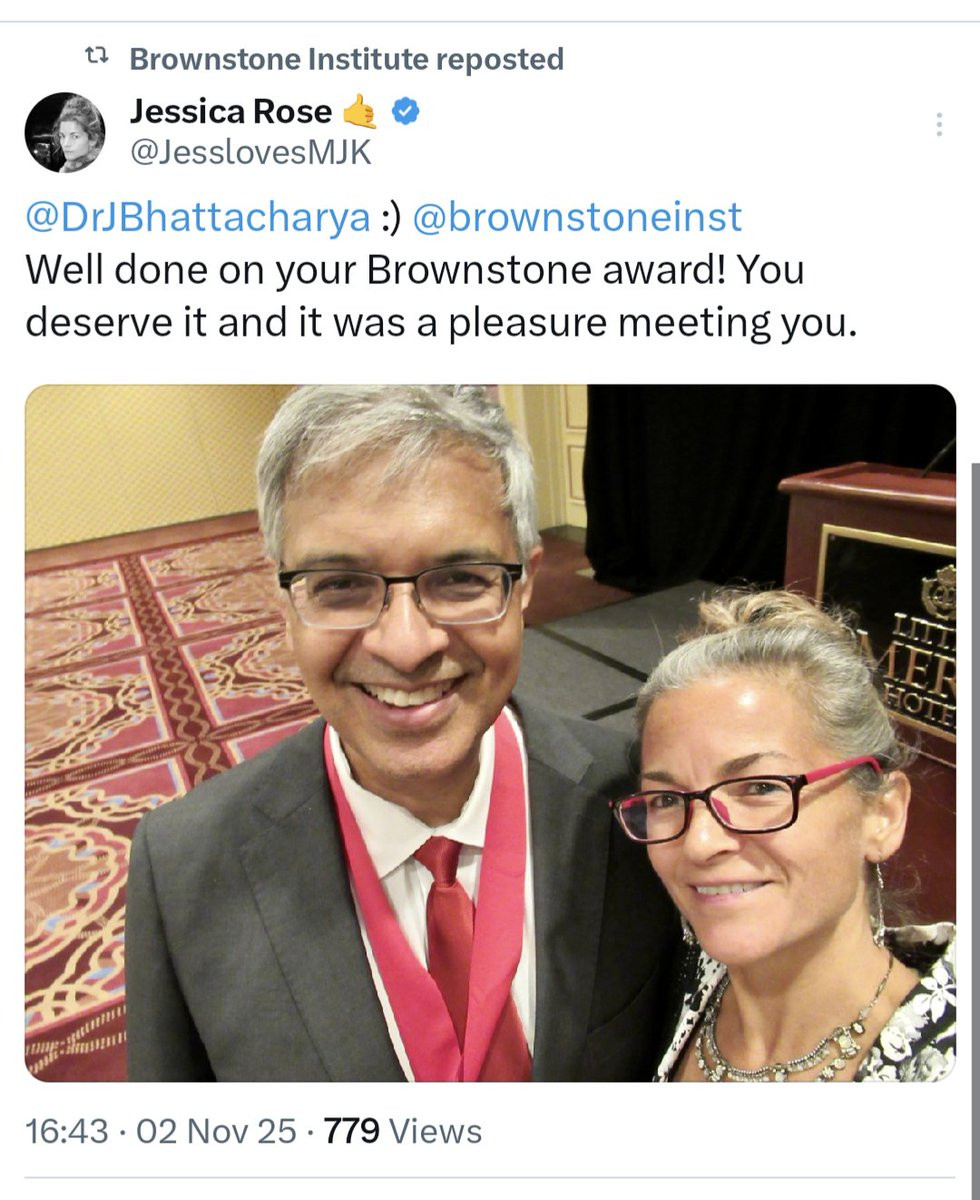Tap the woman's pink glasses in photo
Screen dimensions: 980x1200
745,802
